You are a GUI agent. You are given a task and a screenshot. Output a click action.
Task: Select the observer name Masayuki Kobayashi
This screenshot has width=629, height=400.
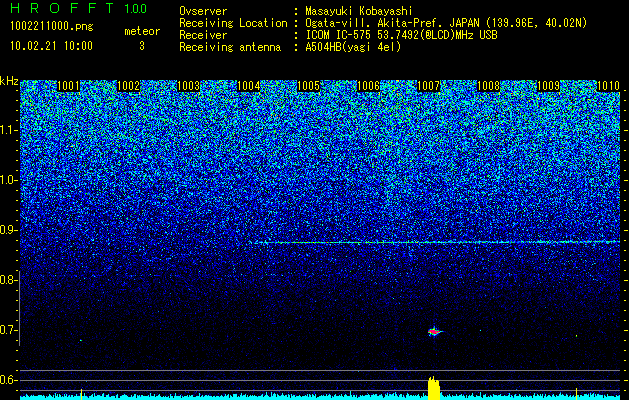click(359, 11)
